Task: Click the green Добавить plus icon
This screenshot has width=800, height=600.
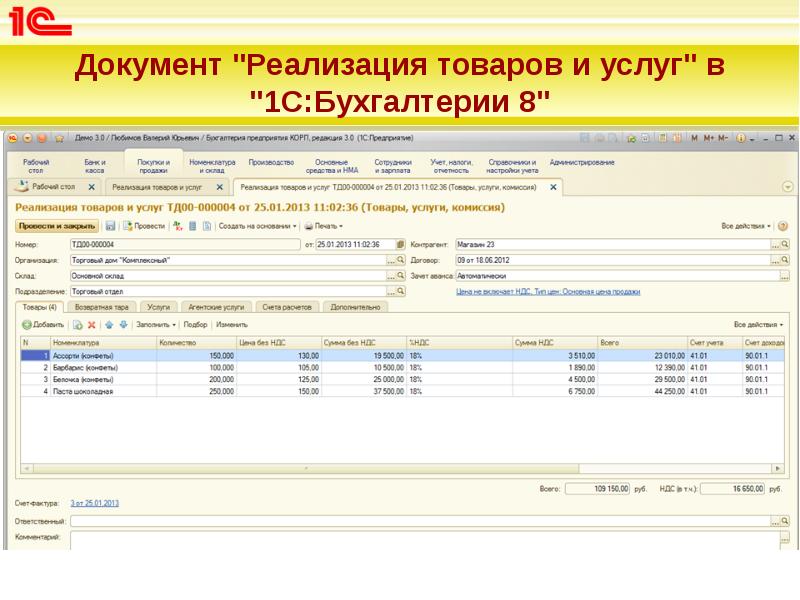Action: [x=27, y=324]
